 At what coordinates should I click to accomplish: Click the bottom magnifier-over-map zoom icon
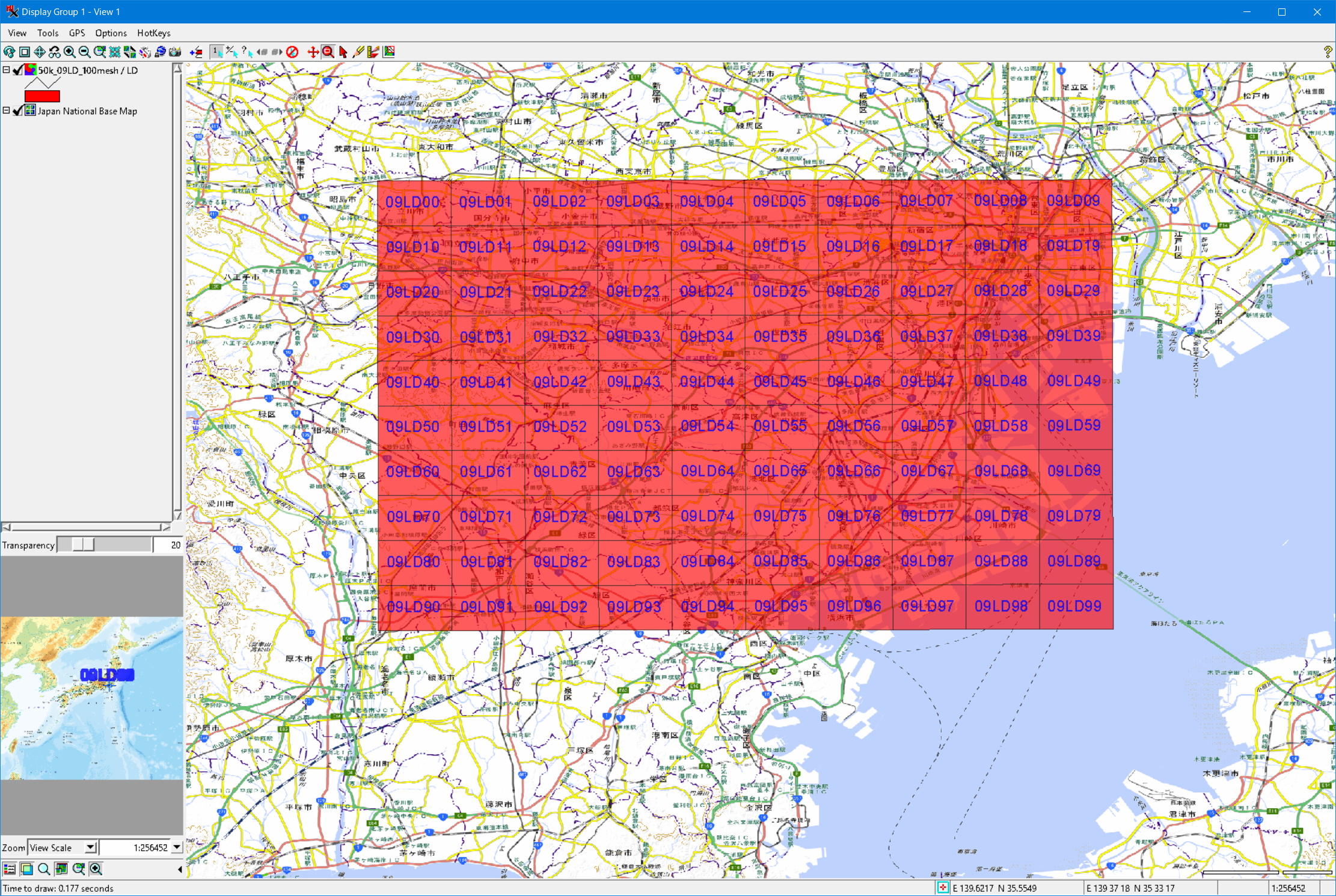point(79,868)
